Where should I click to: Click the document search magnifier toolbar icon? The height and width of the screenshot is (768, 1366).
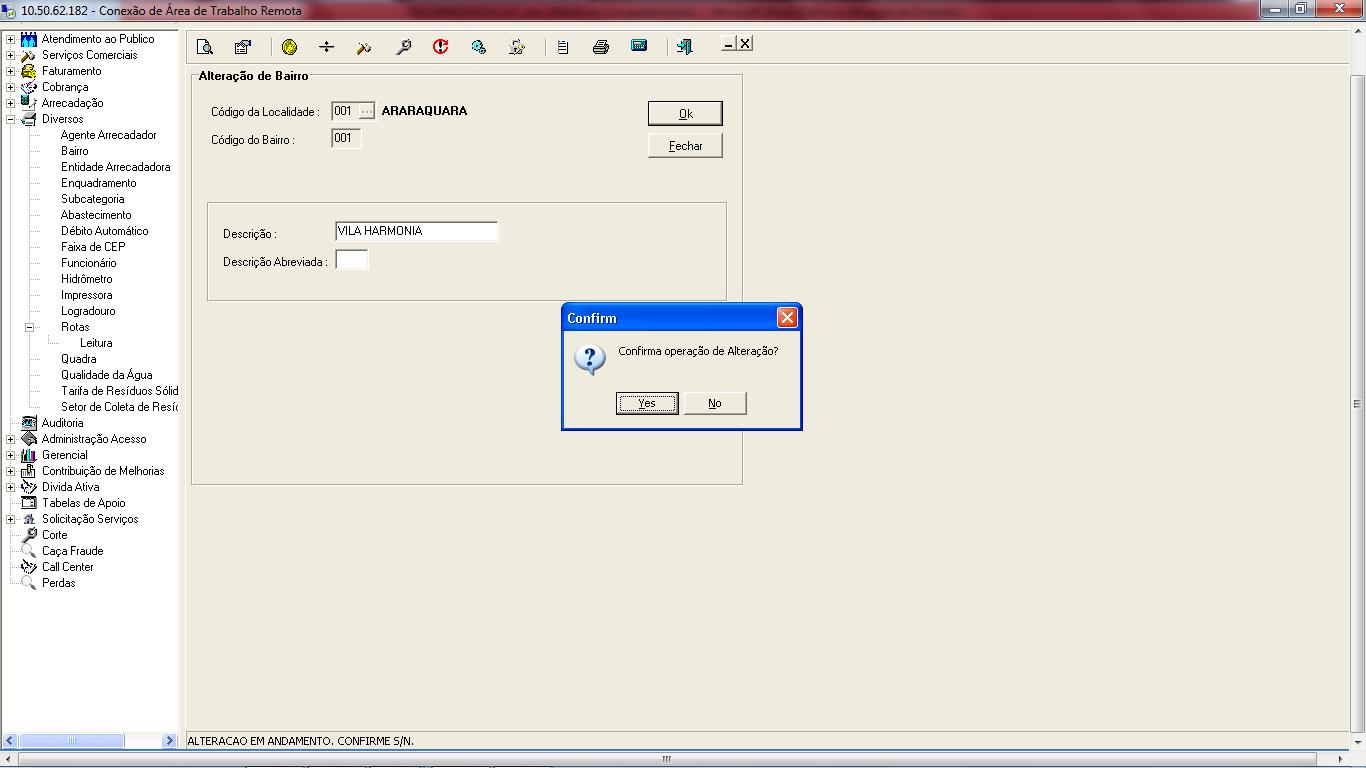[x=205, y=47]
